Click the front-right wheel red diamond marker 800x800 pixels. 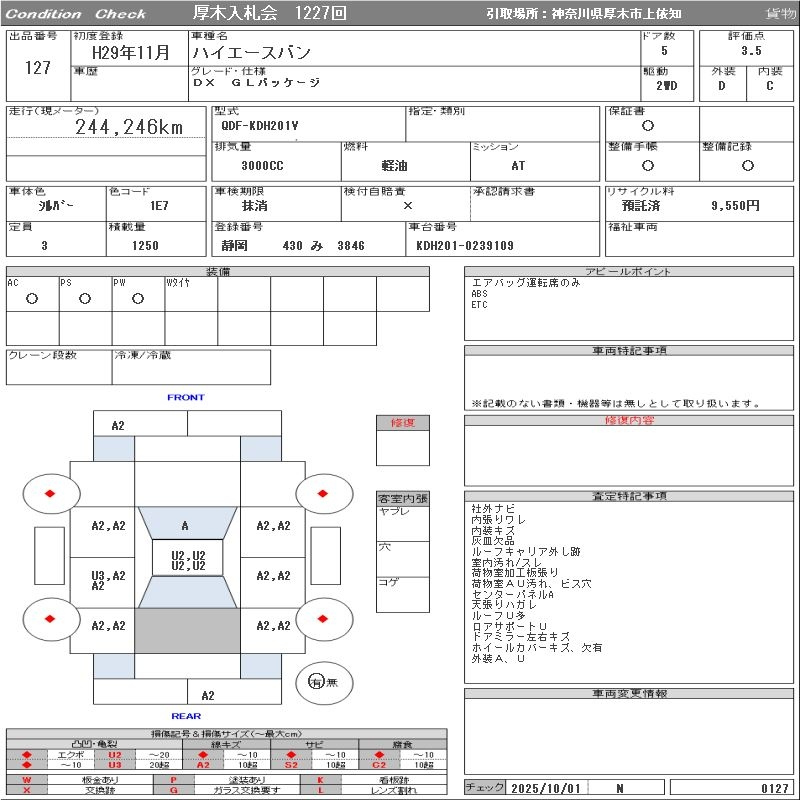324,493
